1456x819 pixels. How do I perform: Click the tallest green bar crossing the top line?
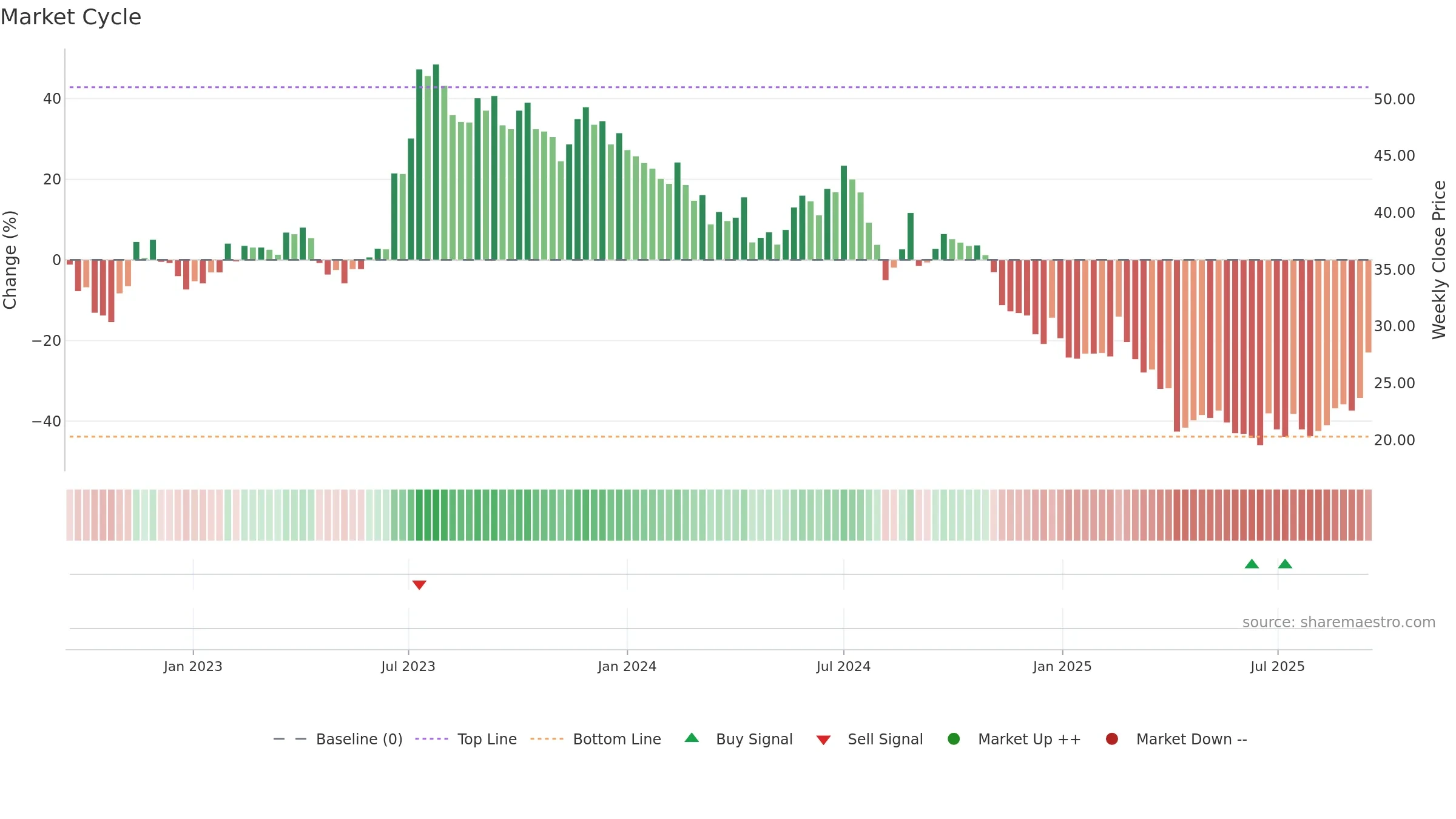coord(436,162)
